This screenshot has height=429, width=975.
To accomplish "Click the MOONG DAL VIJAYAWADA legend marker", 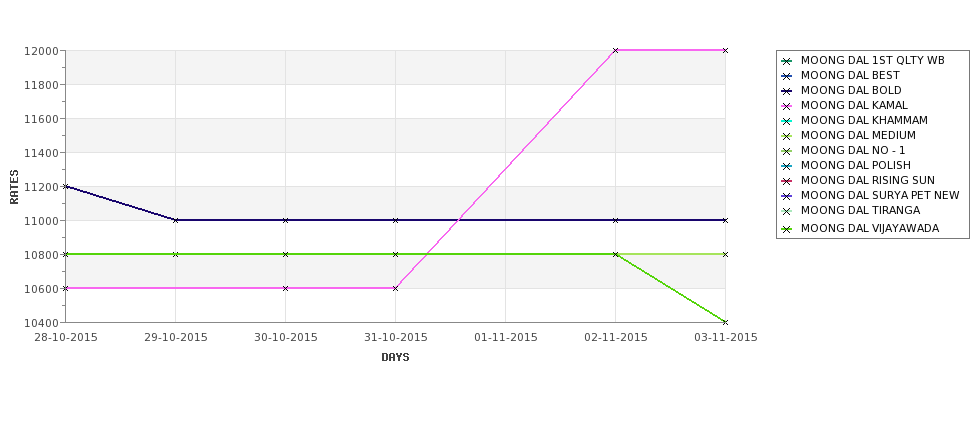I will pyautogui.click(x=787, y=229).
